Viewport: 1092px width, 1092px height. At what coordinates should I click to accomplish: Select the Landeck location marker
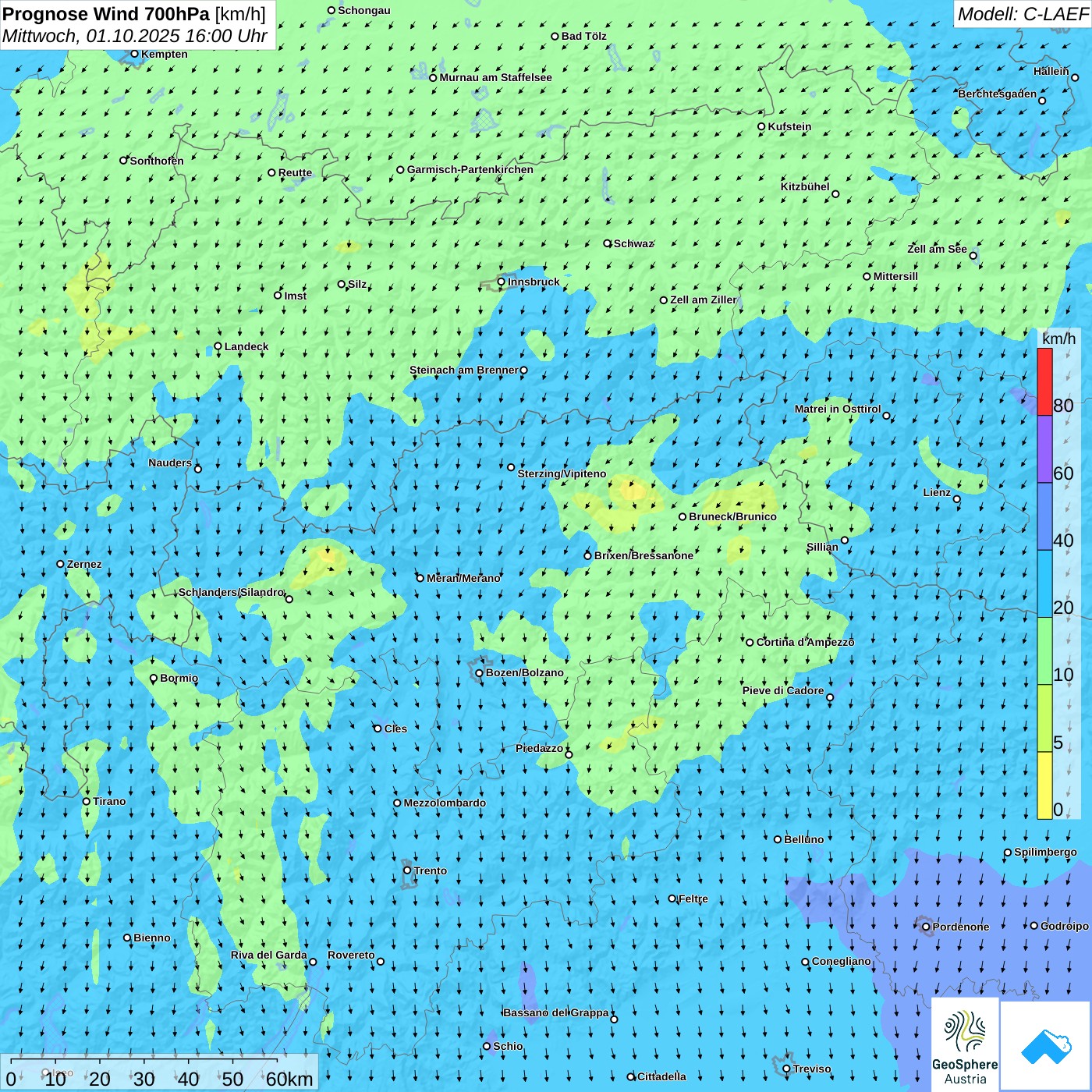[218, 346]
